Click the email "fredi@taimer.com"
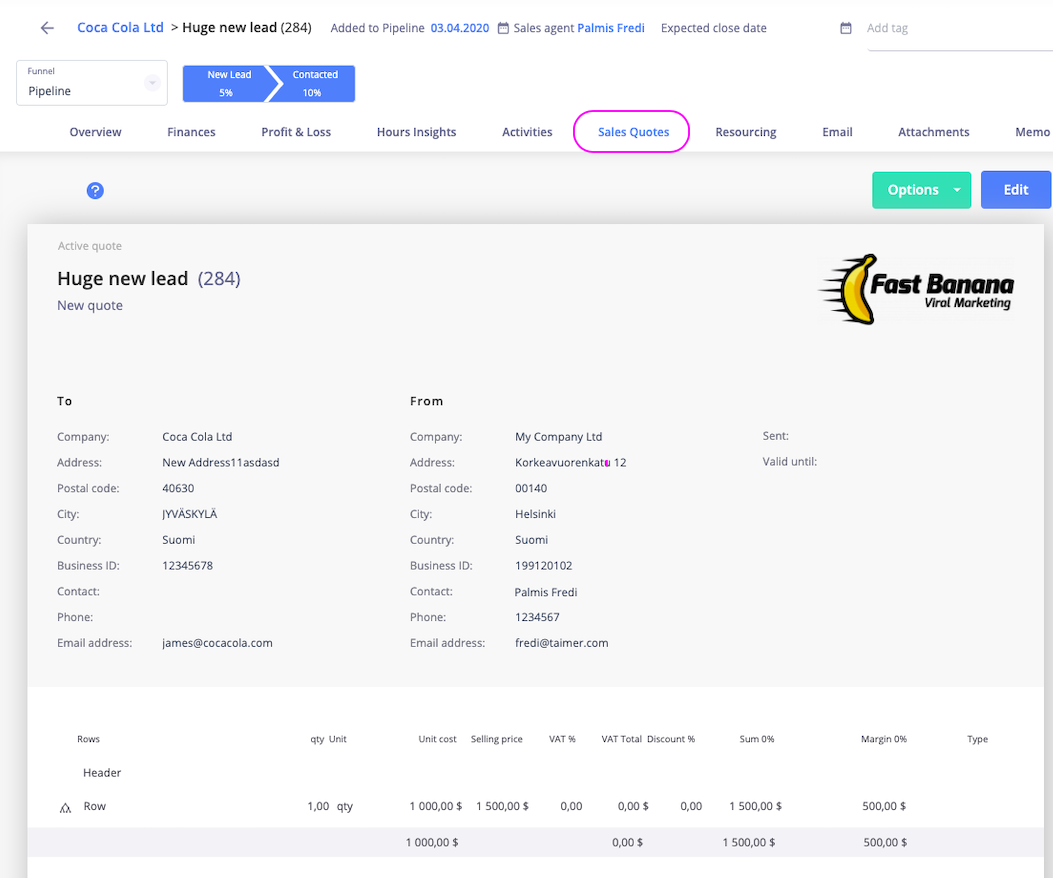Image resolution: width=1053 pixels, height=878 pixels. click(x=561, y=643)
